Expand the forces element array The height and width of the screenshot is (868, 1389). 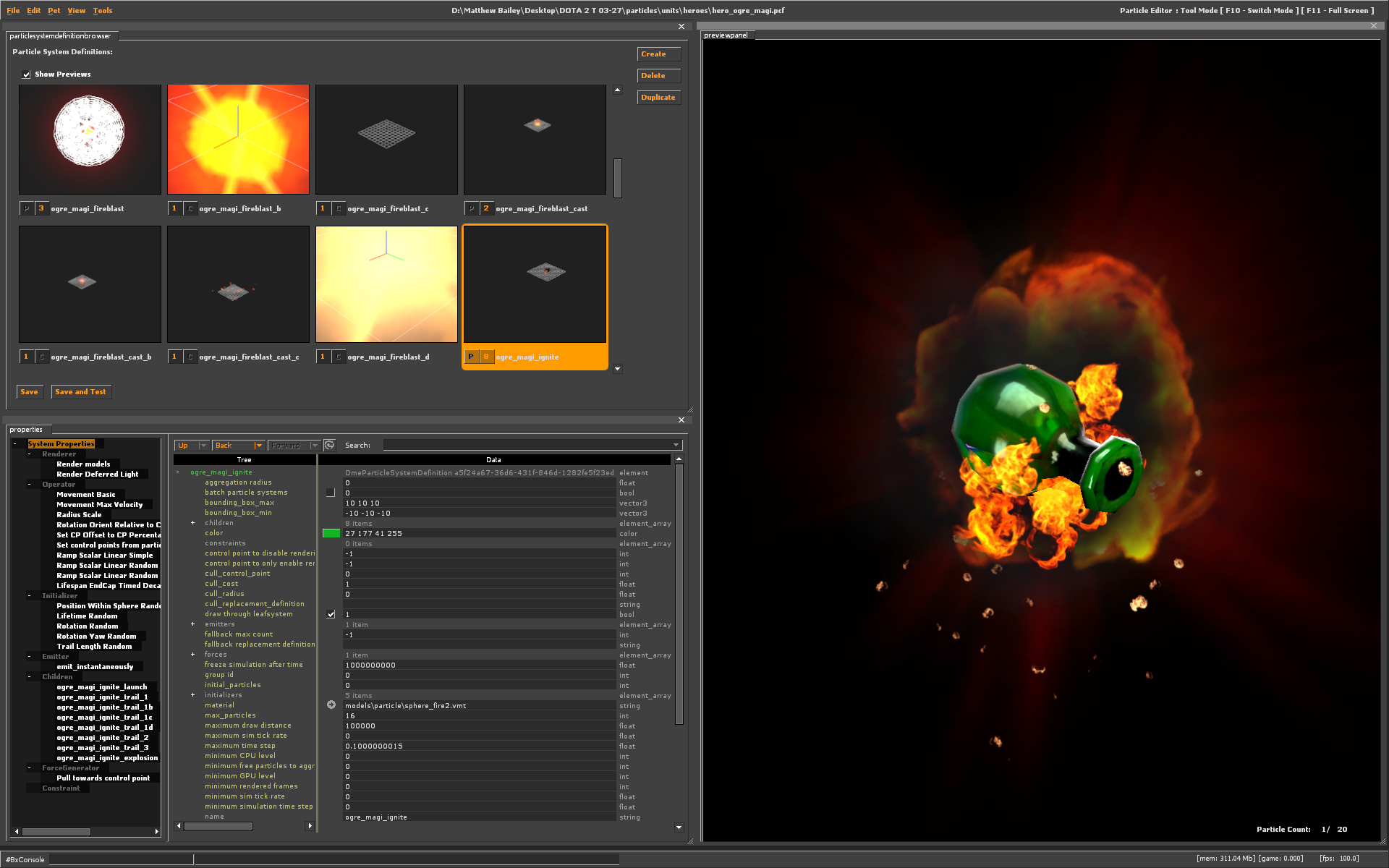tap(192, 655)
